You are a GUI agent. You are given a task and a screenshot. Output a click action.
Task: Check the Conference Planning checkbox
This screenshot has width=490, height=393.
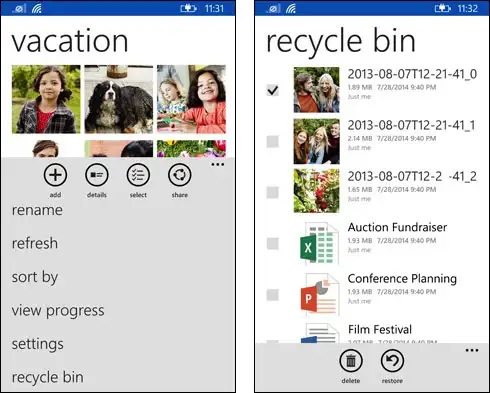click(273, 295)
